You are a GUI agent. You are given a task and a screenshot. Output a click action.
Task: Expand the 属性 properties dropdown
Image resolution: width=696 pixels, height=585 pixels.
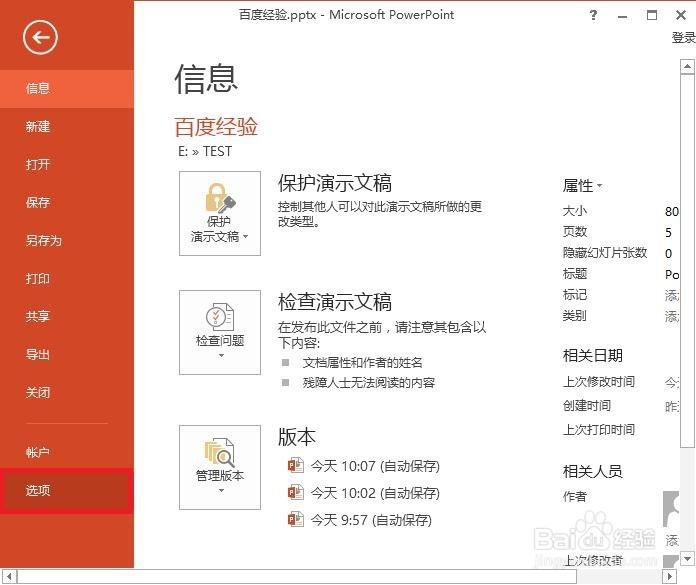coord(582,186)
